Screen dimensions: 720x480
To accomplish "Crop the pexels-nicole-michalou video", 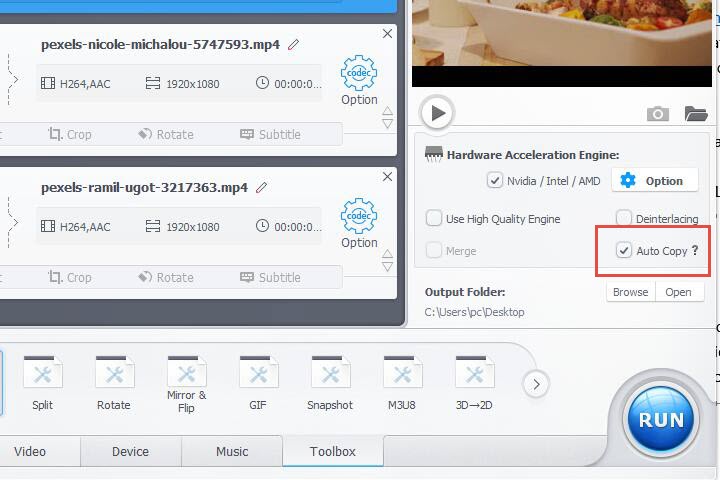I will [x=70, y=134].
